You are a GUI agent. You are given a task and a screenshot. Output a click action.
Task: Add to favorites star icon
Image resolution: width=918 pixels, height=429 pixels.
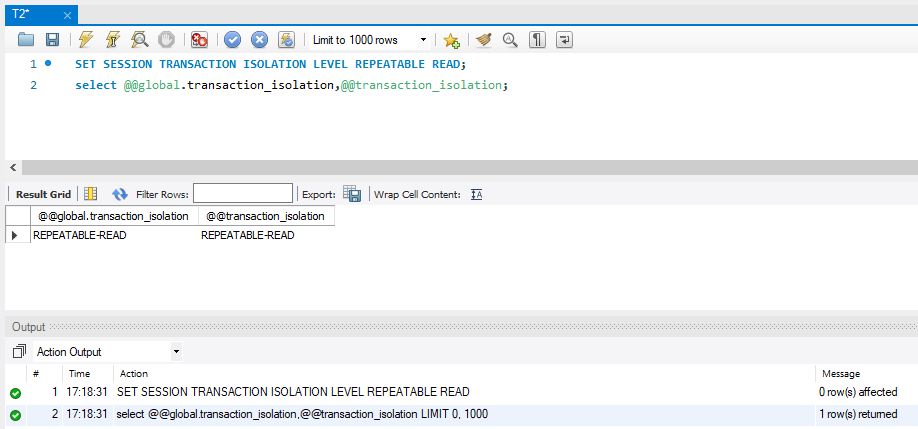coord(451,40)
